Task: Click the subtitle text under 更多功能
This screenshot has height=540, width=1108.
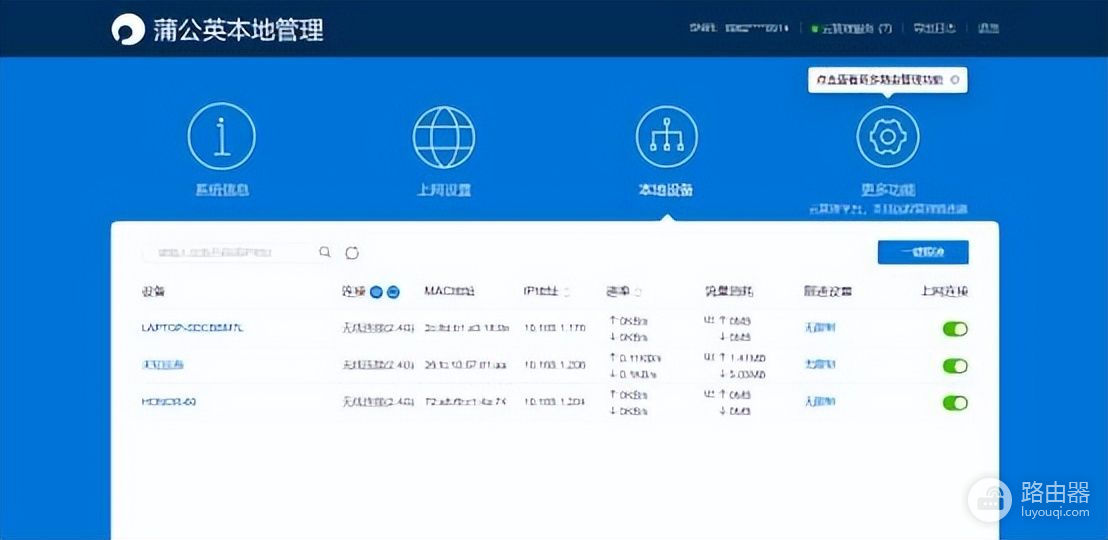Action: 888,209
